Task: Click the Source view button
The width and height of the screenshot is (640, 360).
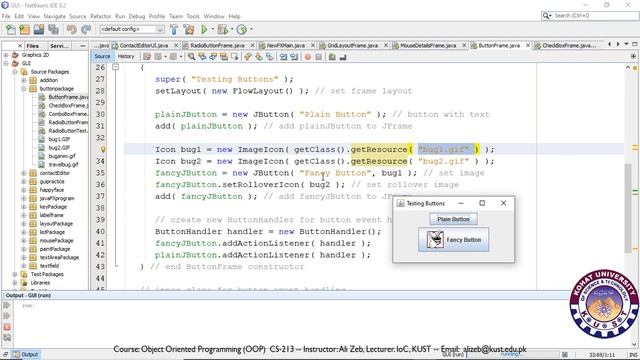Action: (102, 57)
